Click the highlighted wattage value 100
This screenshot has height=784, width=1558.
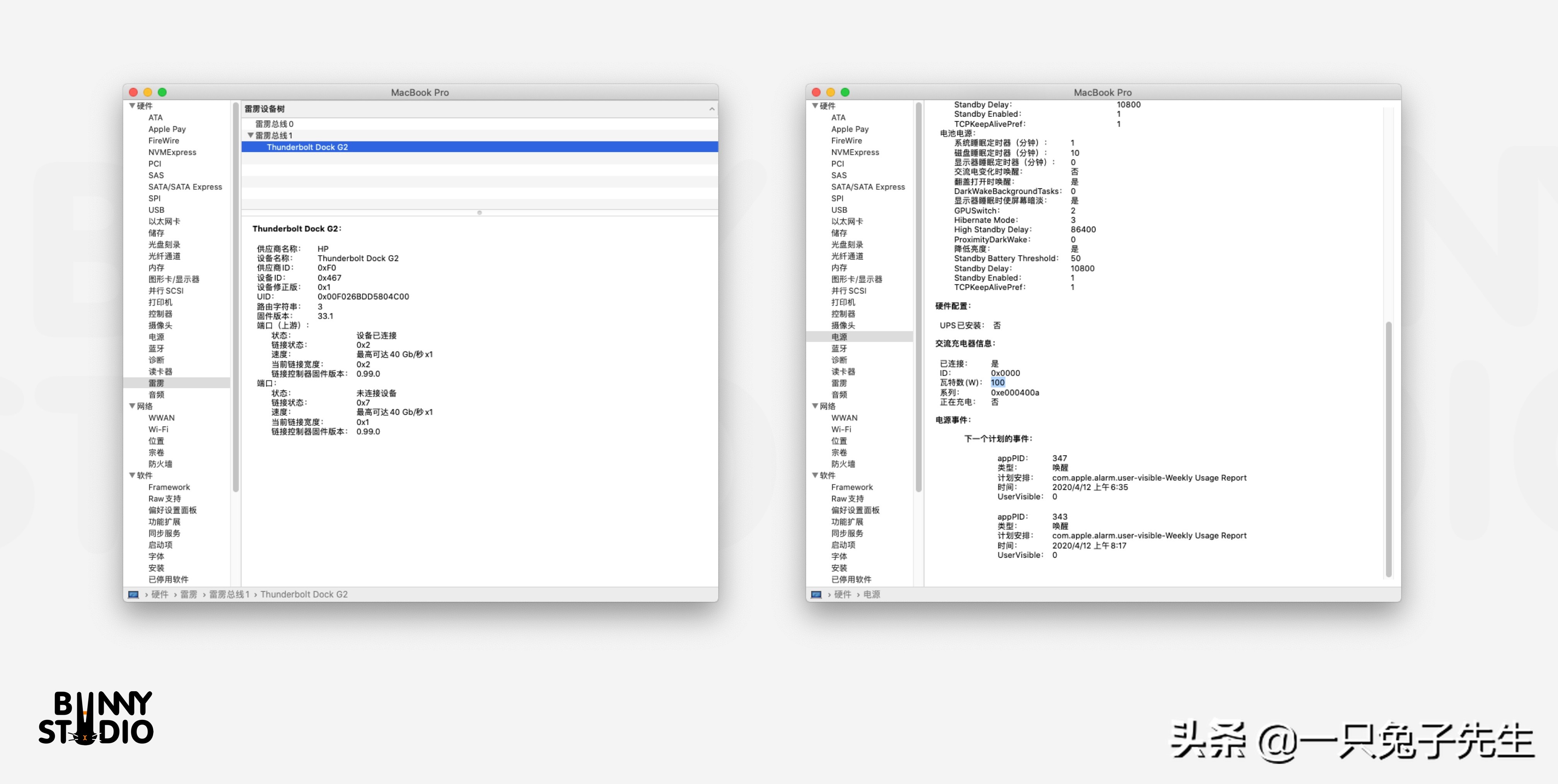[997, 383]
